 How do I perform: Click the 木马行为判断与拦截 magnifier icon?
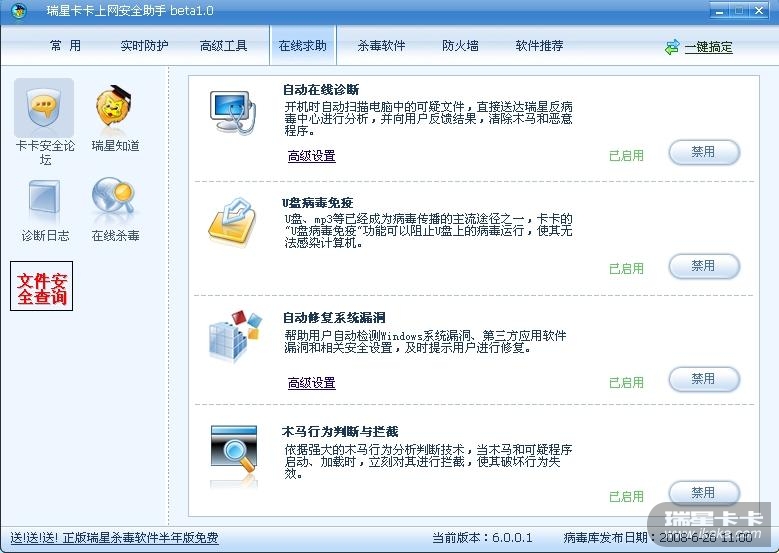tap(234, 450)
